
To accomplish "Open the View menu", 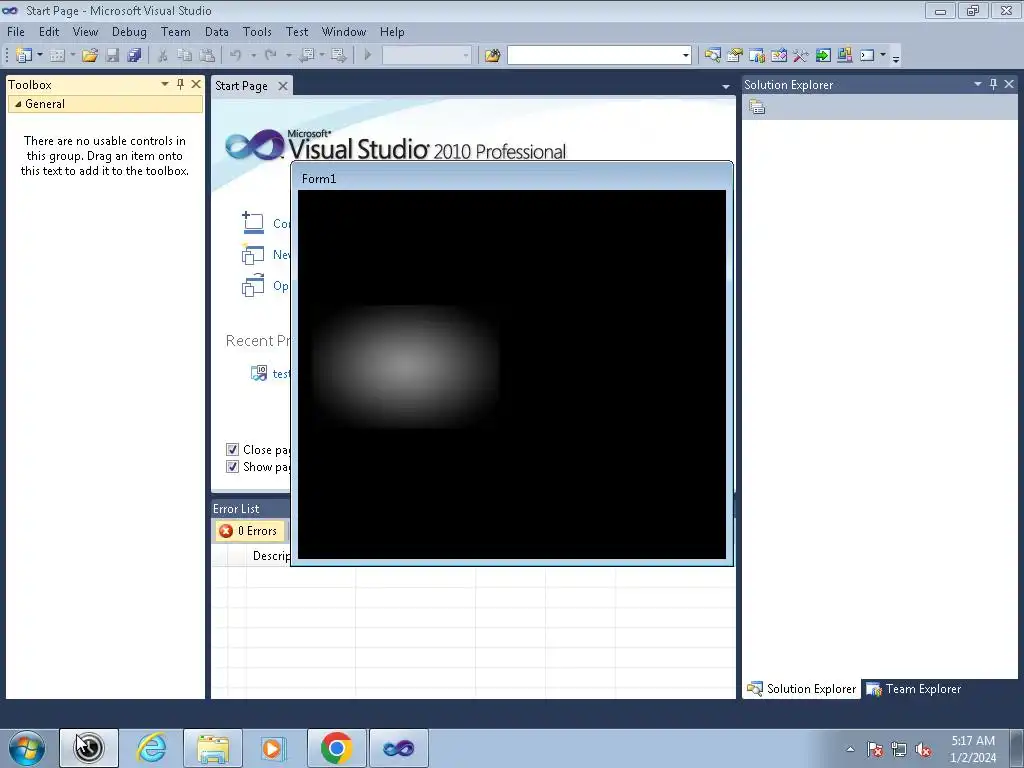I will [x=86, y=31].
